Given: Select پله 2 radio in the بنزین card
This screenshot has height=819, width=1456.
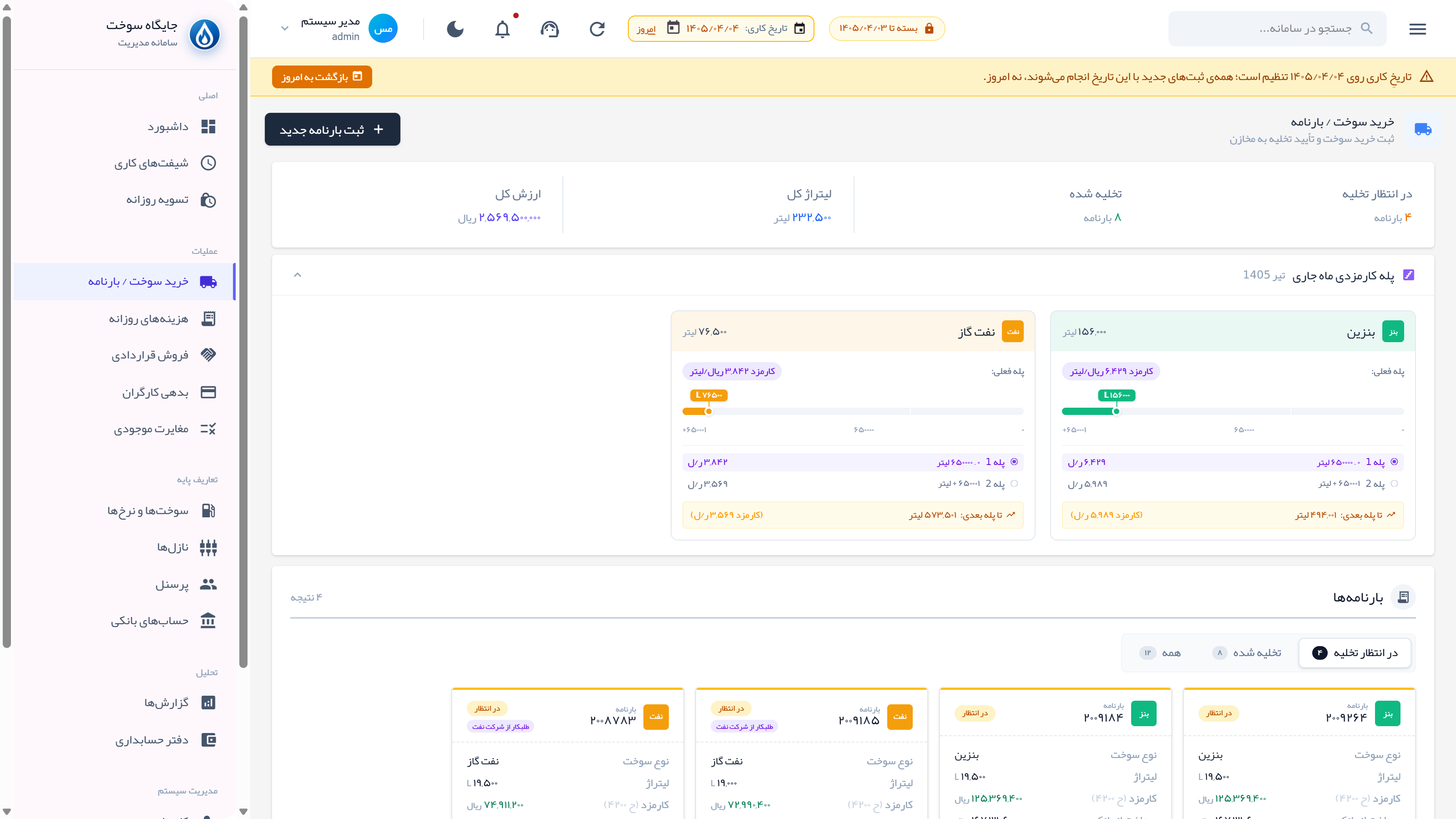Looking at the screenshot, I should (1394, 484).
